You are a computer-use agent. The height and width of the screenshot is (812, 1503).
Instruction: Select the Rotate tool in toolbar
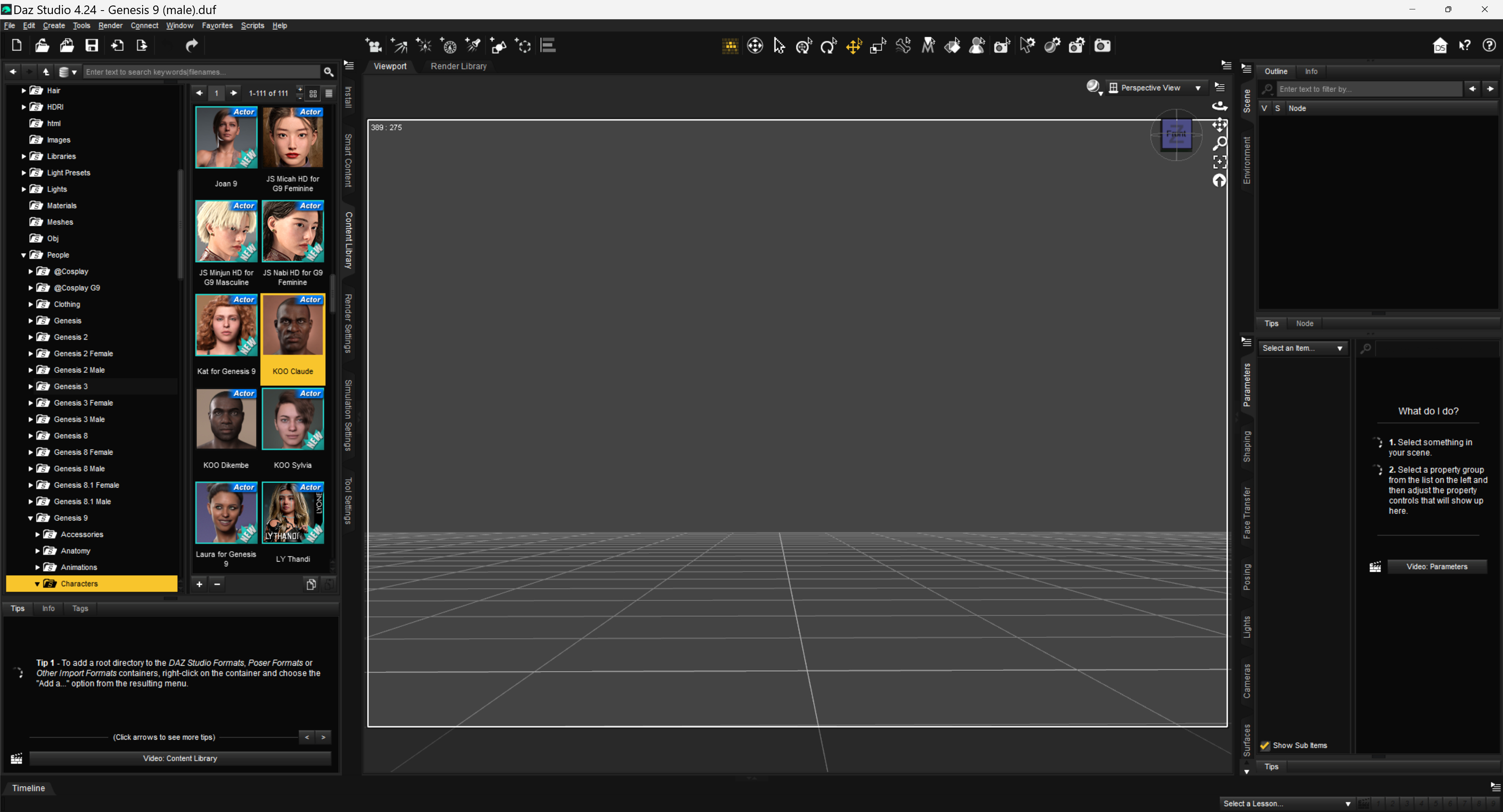tap(828, 46)
